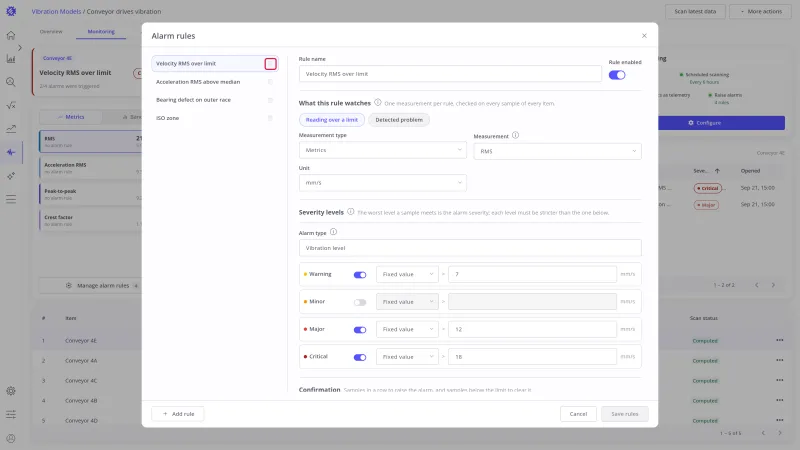Image resolution: width=800 pixels, height=450 pixels.
Task: Disable the Warning severity level
Action: tap(360, 274)
